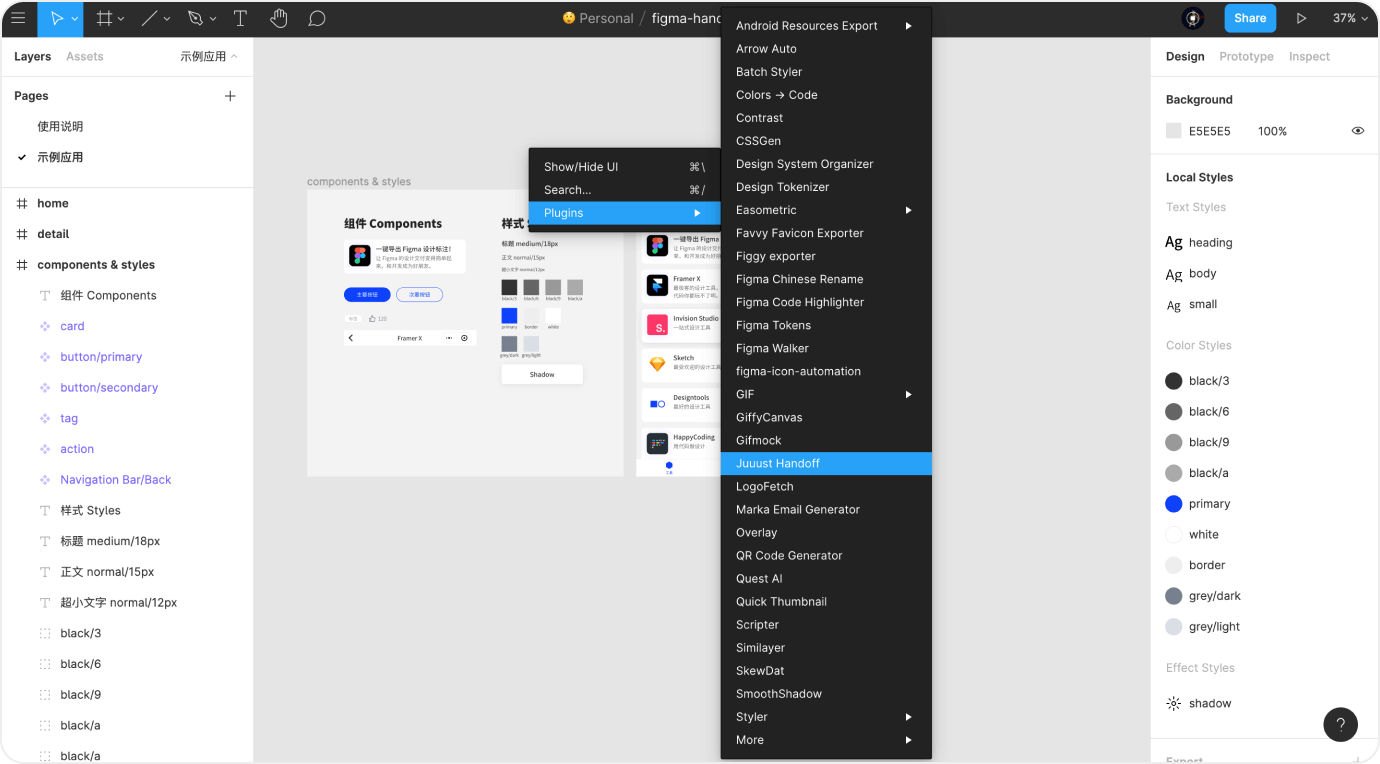This screenshot has height=764, width=1380.
Task: Open the 37% zoom dropdown
Action: pos(1349,18)
